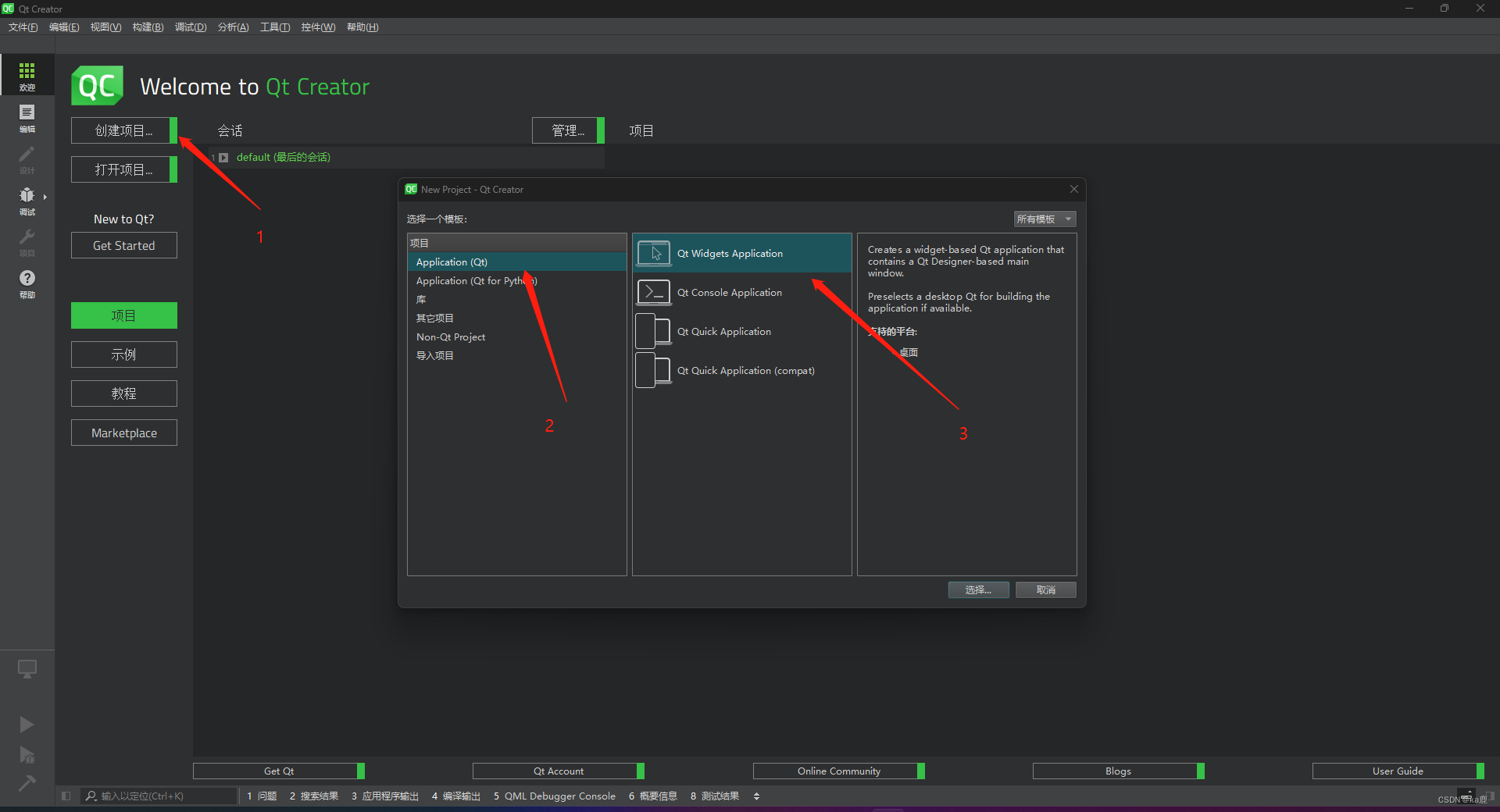Click the Choose button in the dialog
The width and height of the screenshot is (1500, 812).
(978, 589)
